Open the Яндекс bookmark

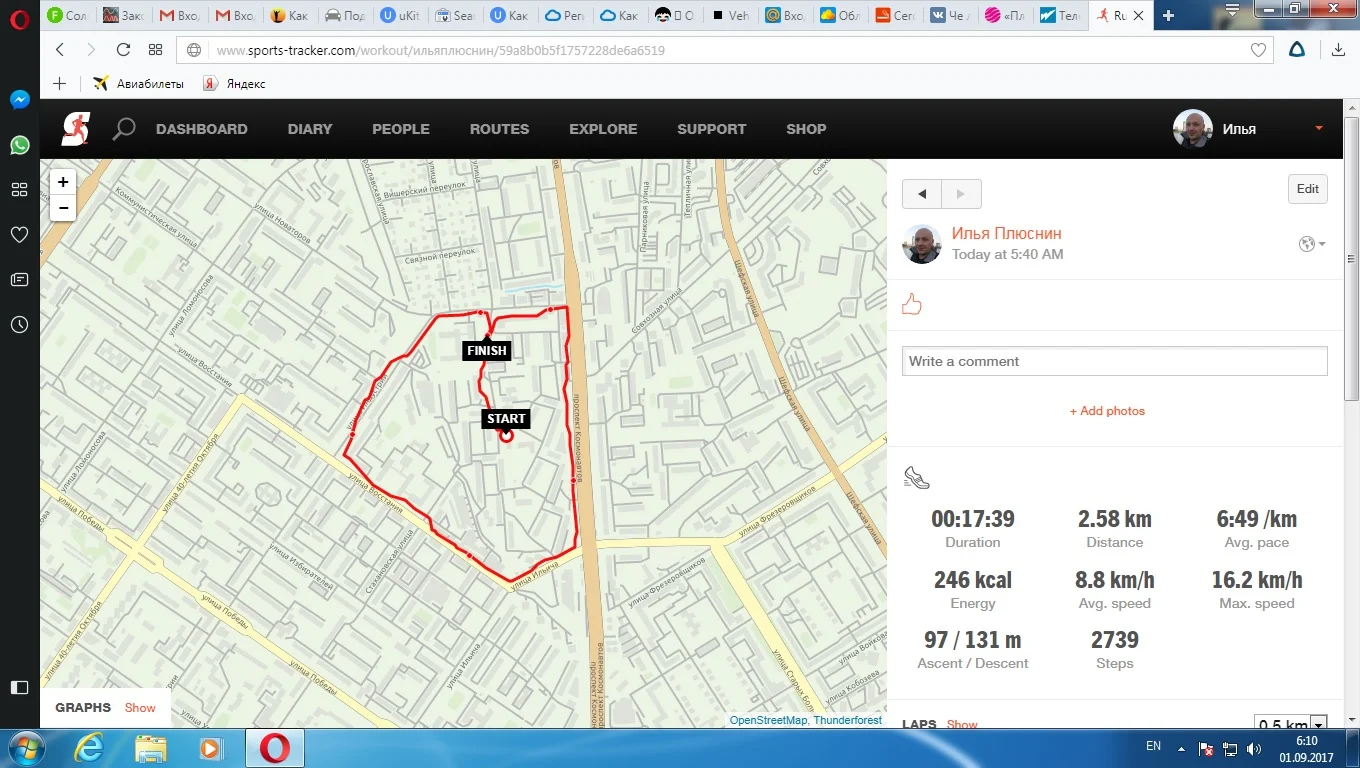[235, 84]
